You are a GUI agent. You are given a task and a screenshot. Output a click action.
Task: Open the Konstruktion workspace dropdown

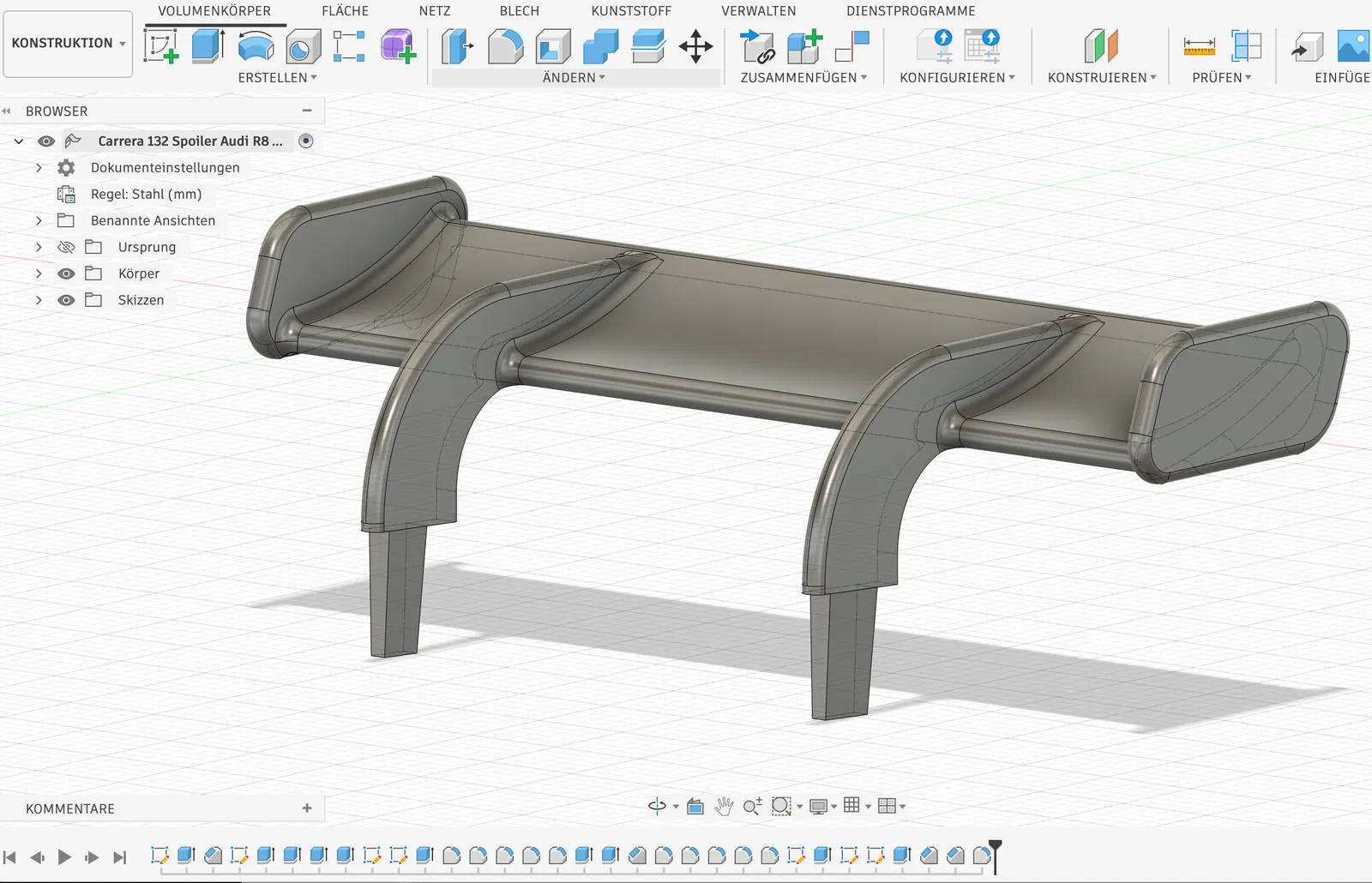(x=68, y=43)
